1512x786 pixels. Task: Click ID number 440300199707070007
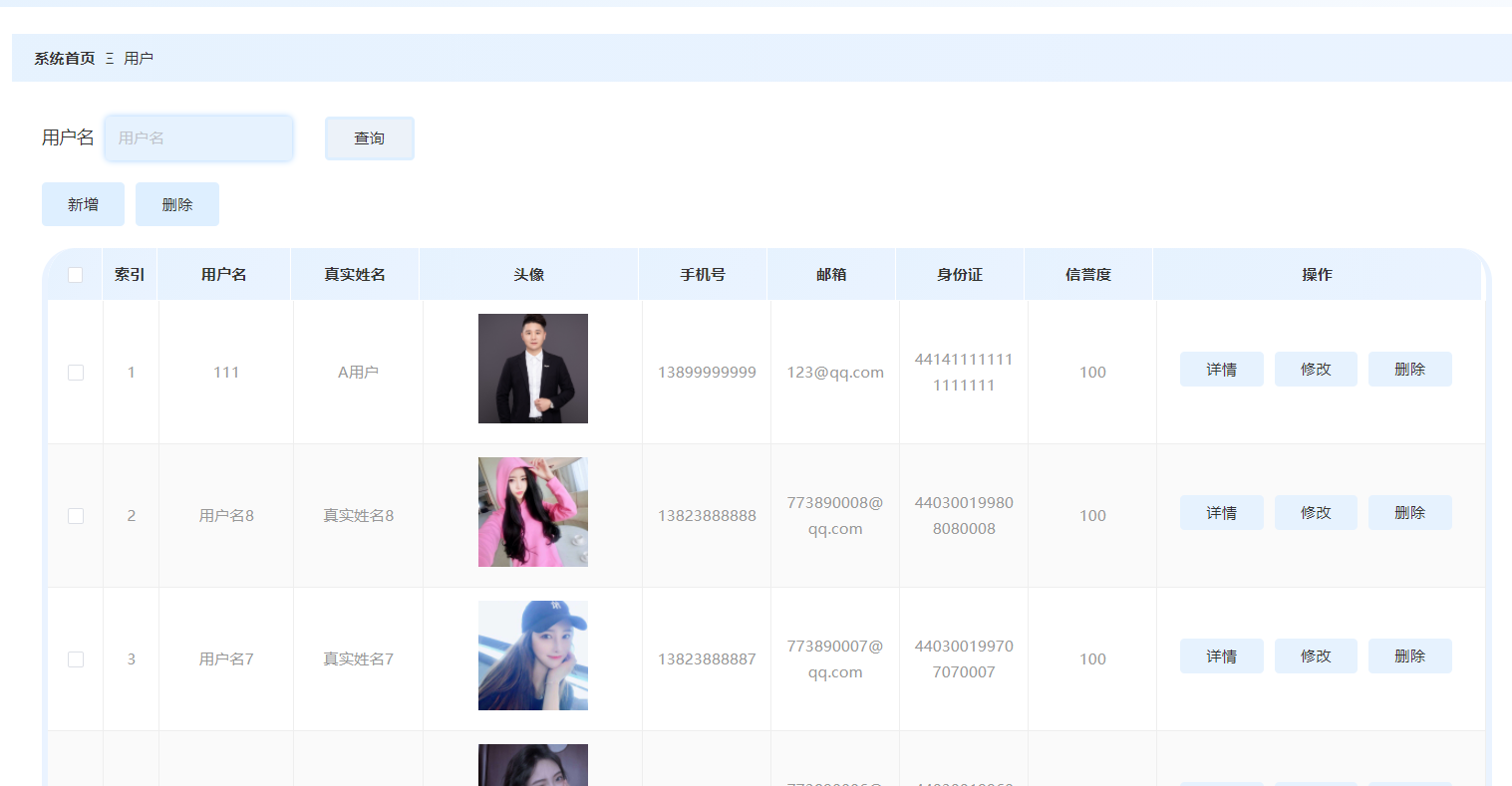(x=964, y=659)
